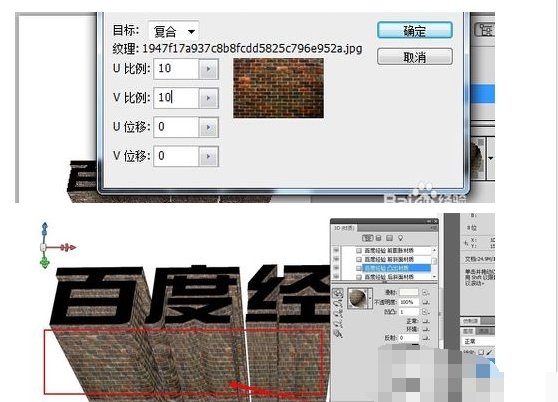
Task: Filter 3D panel by materials icon
Action: [389, 238]
